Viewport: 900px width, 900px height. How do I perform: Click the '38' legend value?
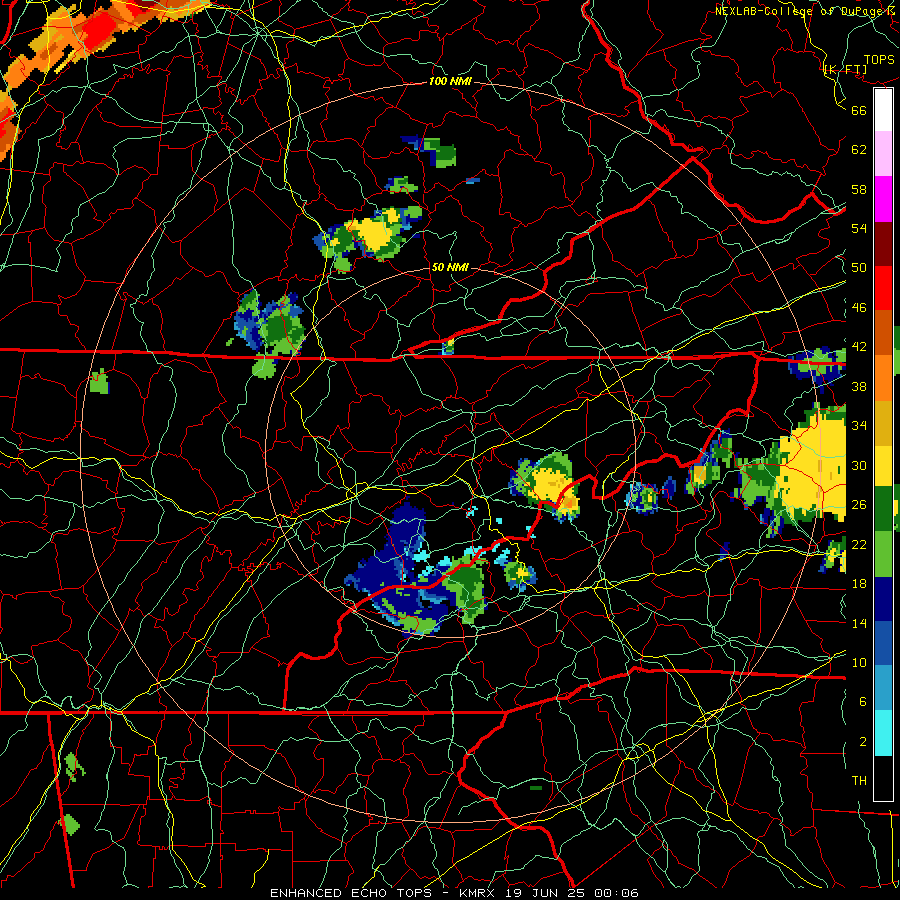tap(859, 386)
